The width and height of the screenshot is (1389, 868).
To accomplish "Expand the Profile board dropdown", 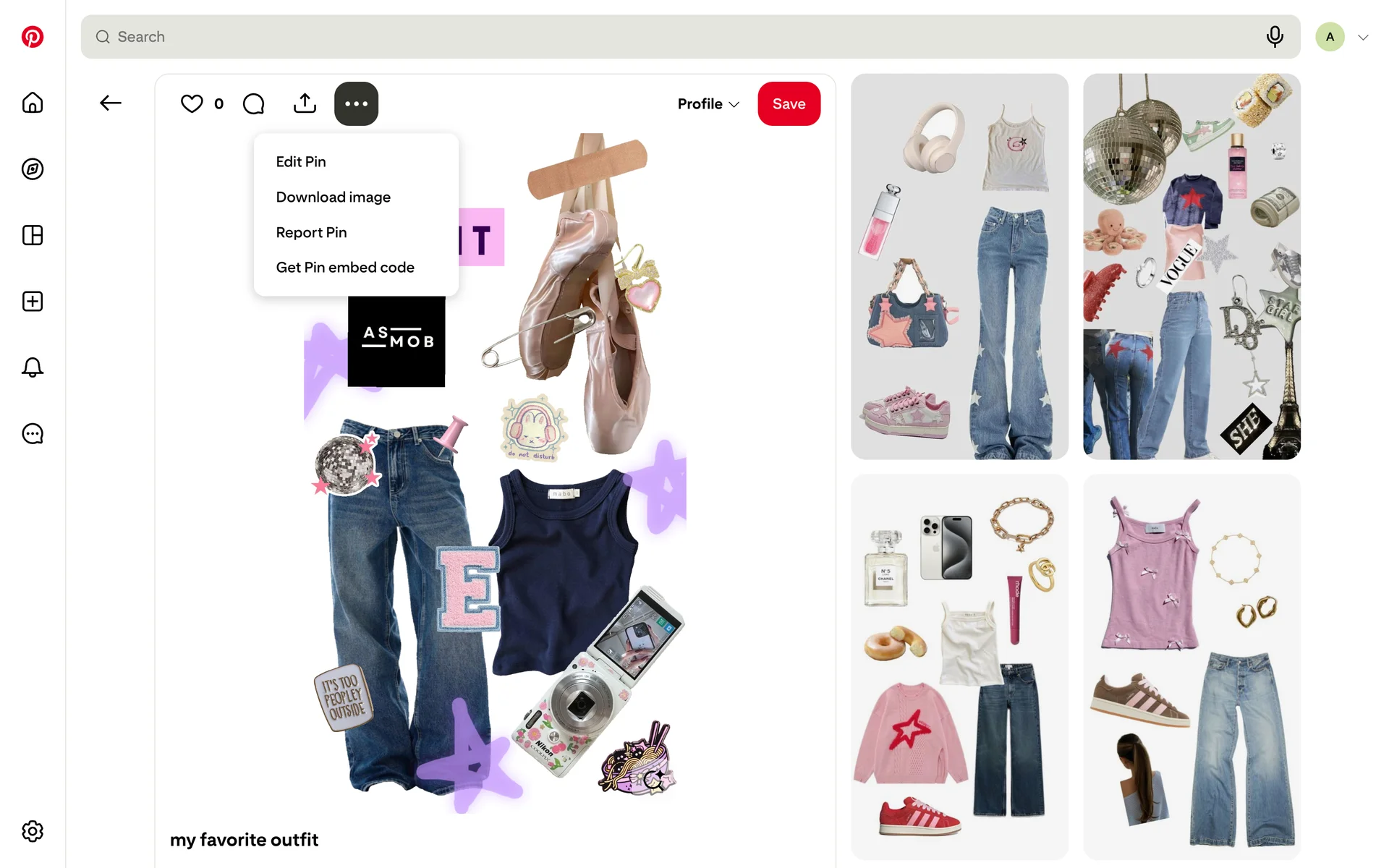I will pos(708,104).
